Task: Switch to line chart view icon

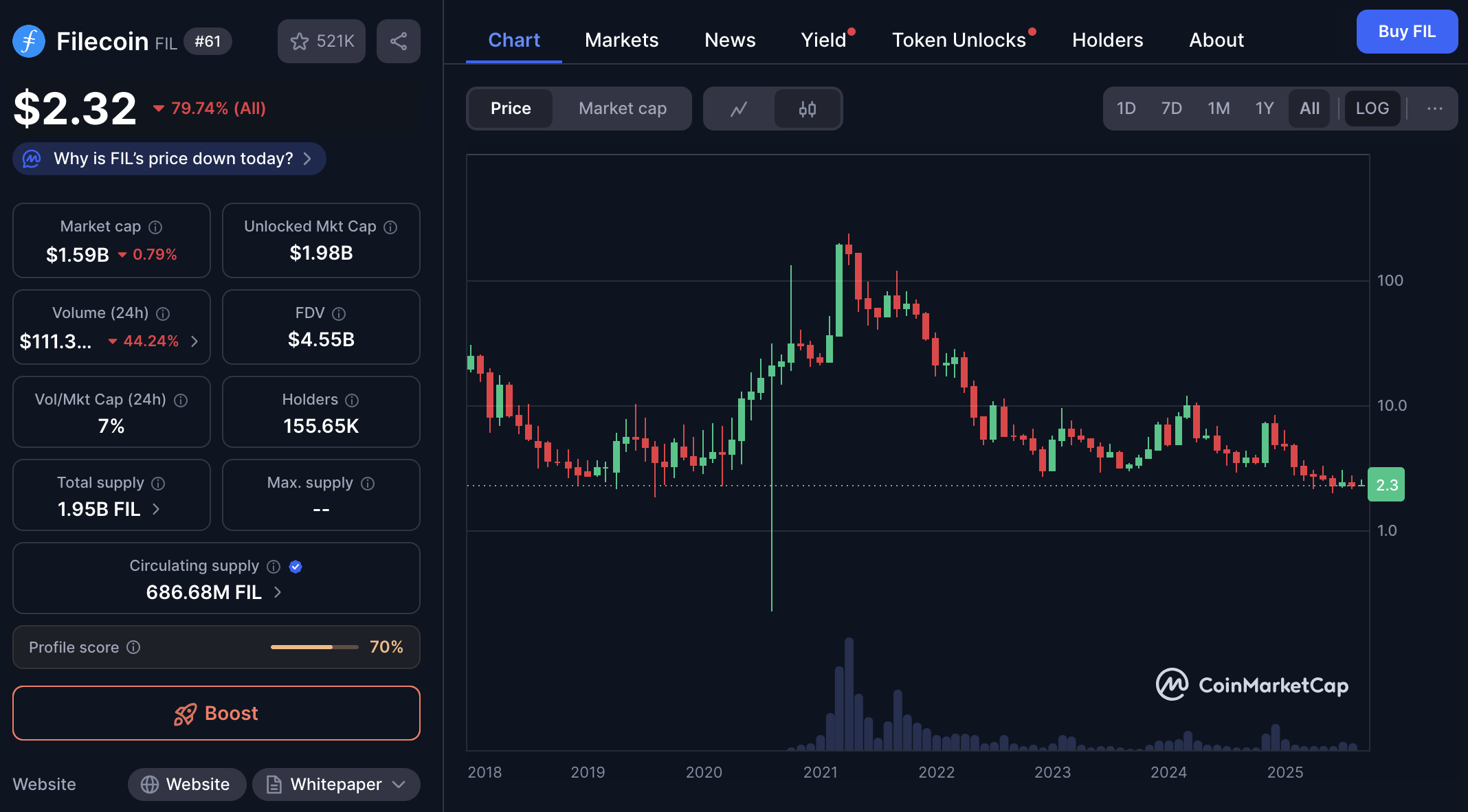Action: (739, 109)
